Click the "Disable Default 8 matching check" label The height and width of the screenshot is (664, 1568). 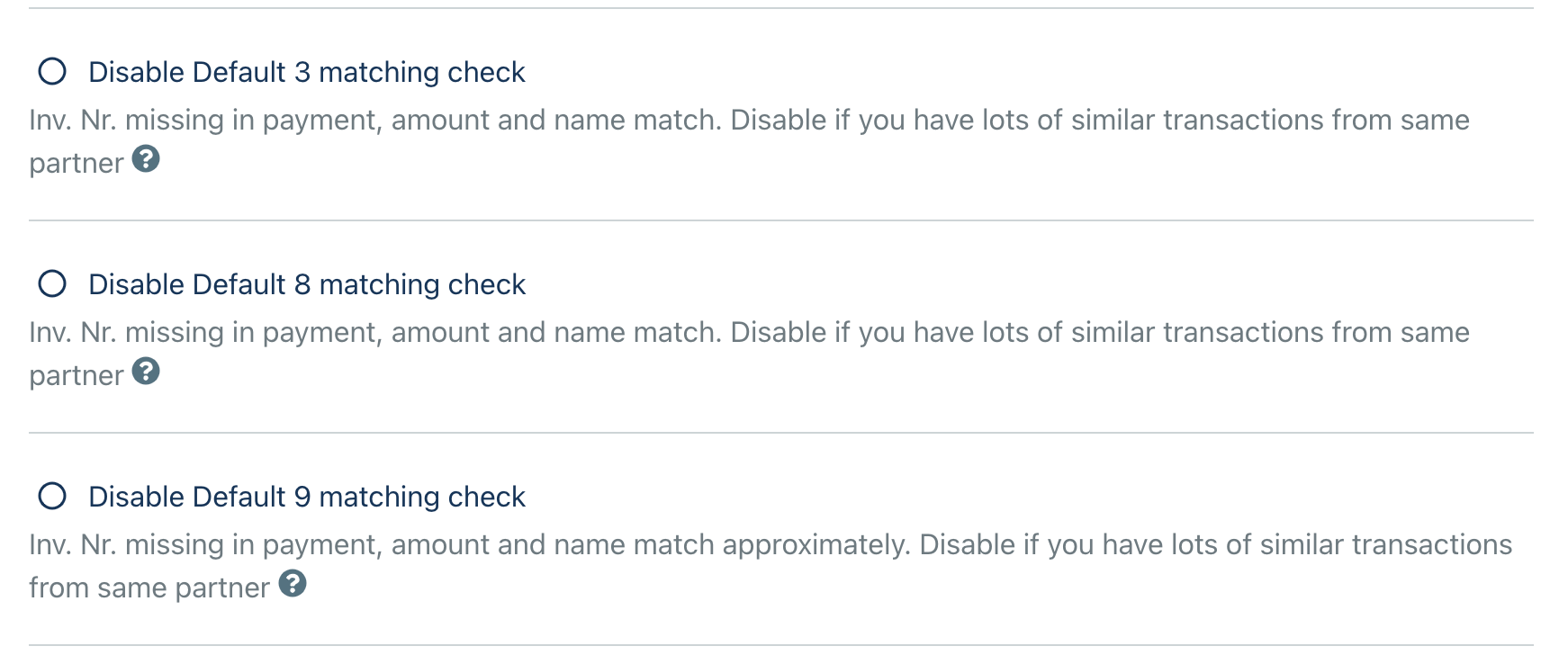(x=306, y=284)
